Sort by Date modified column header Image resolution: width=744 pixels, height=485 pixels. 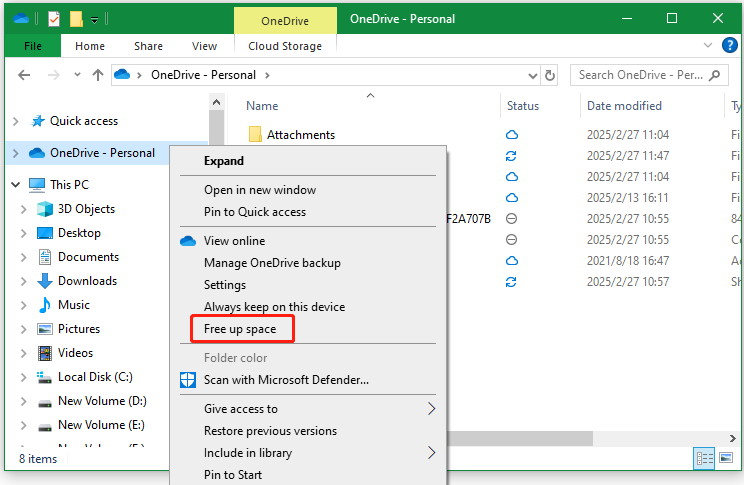click(624, 106)
